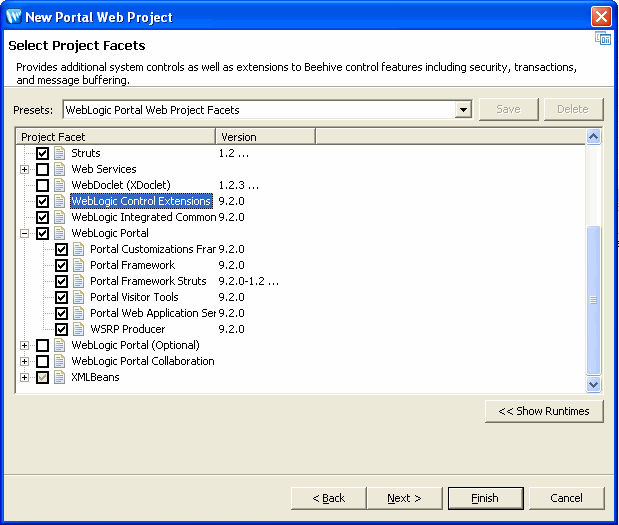
Task: Select the WebLogic Control Extensions row label
Action: pos(141,201)
